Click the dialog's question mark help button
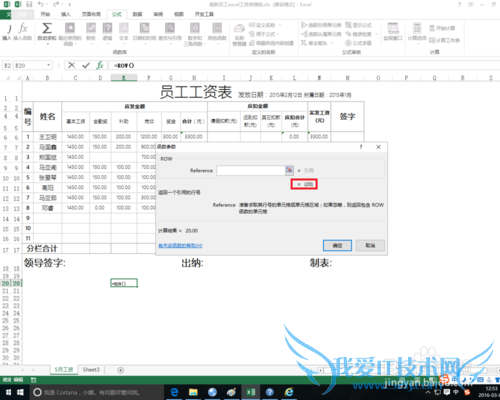The width and height of the screenshot is (500, 400). coord(361,147)
